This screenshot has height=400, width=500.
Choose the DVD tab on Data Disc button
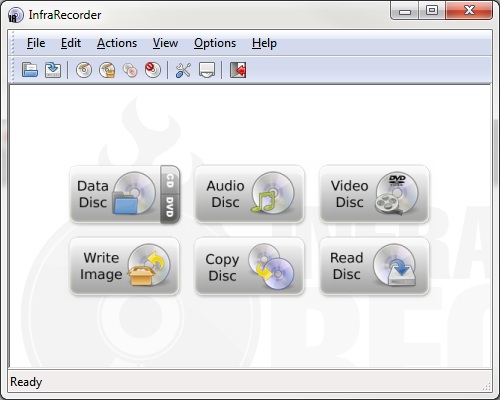pos(170,209)
